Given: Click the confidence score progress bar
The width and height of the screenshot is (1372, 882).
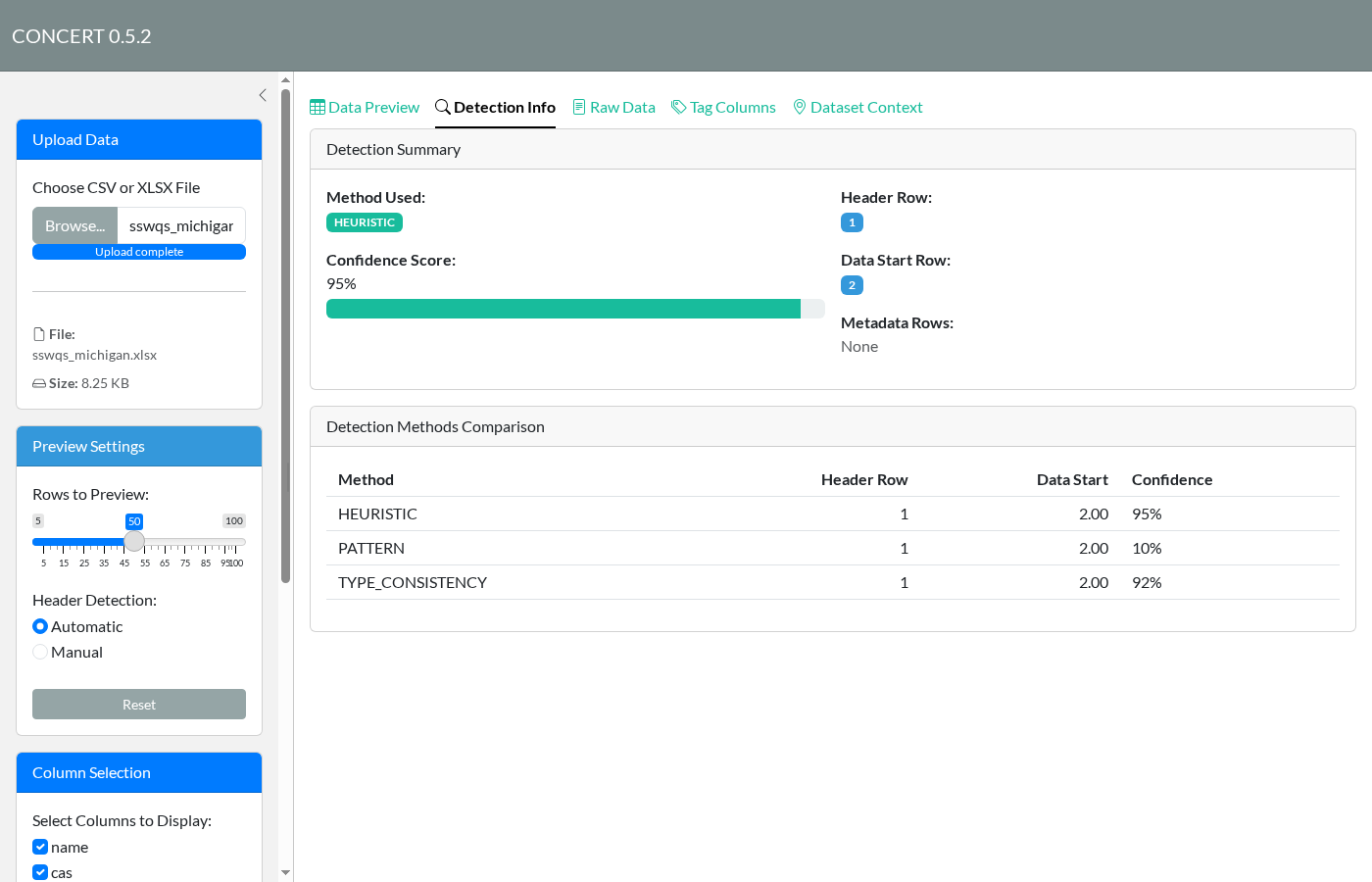Looking at the screenshot, I should [575, 309].
